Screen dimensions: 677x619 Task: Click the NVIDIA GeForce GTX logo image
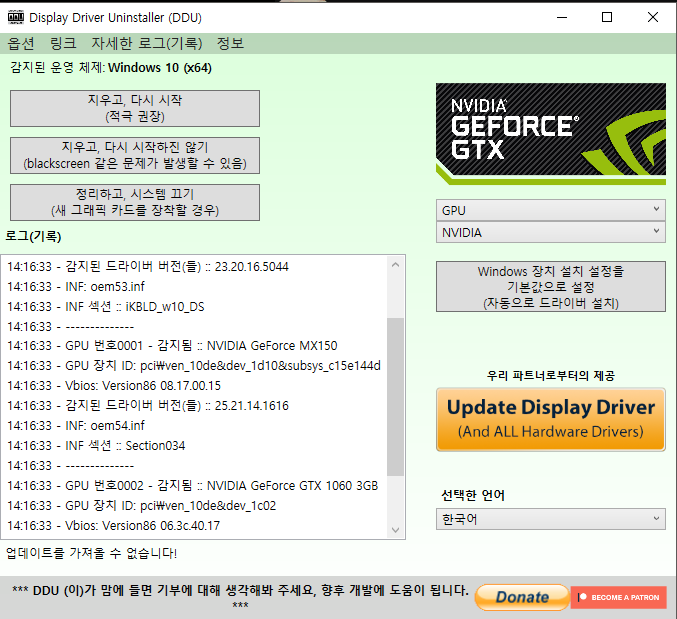click(550, 134)
